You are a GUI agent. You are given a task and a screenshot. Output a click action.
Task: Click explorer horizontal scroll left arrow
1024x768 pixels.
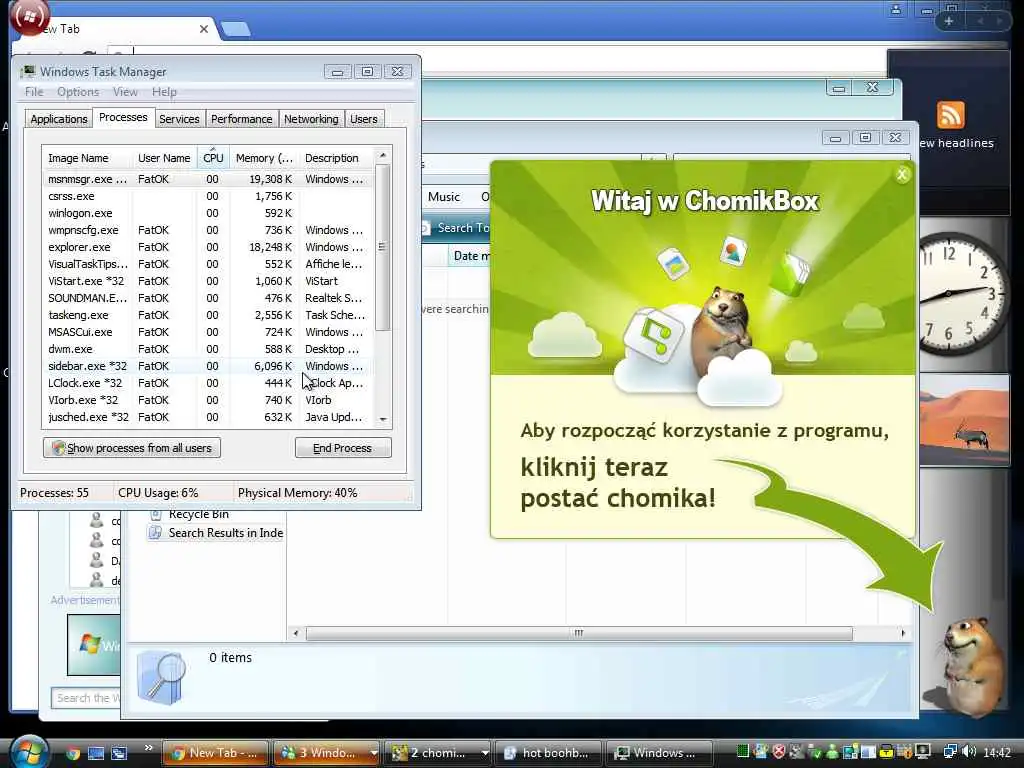tap(296, 633)
